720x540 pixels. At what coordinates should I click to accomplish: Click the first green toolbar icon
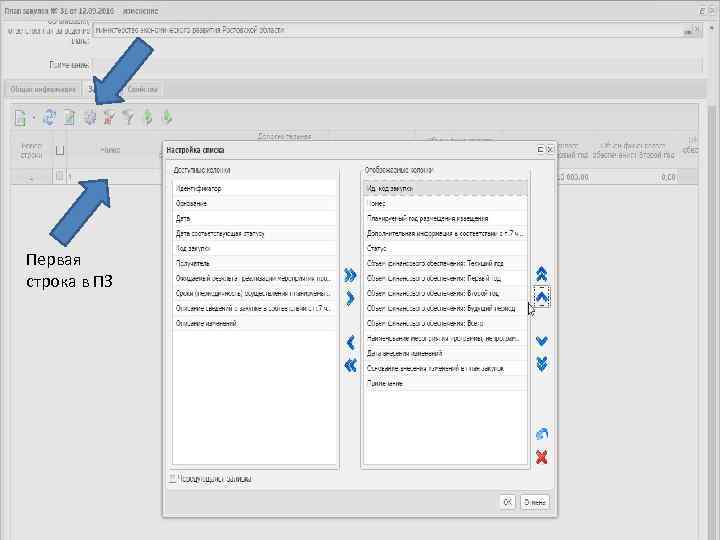[x=148, y=118]
